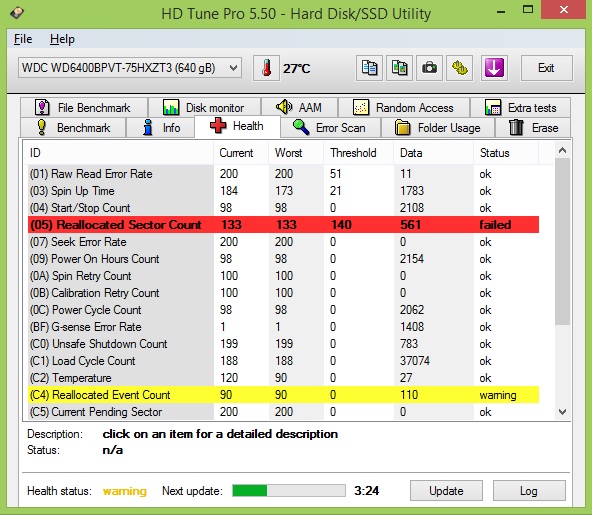The height and width of the screenshot is (515, 592).
Task: Open the drive selection dropdown
Action: [x=130, y=68]
